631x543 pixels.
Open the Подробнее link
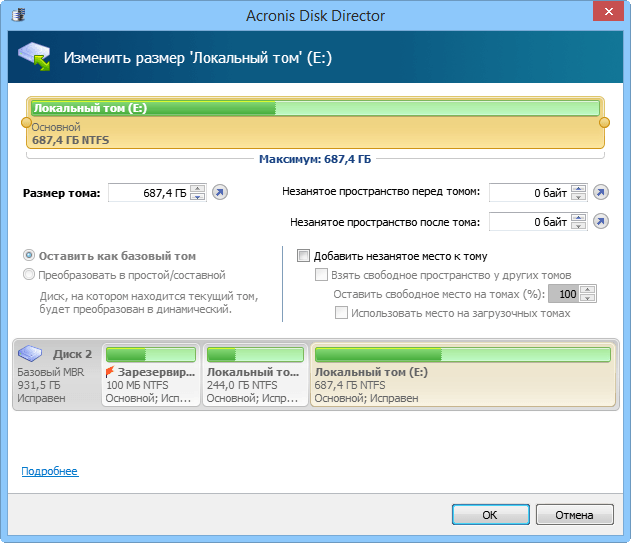[x=50, y=471]
